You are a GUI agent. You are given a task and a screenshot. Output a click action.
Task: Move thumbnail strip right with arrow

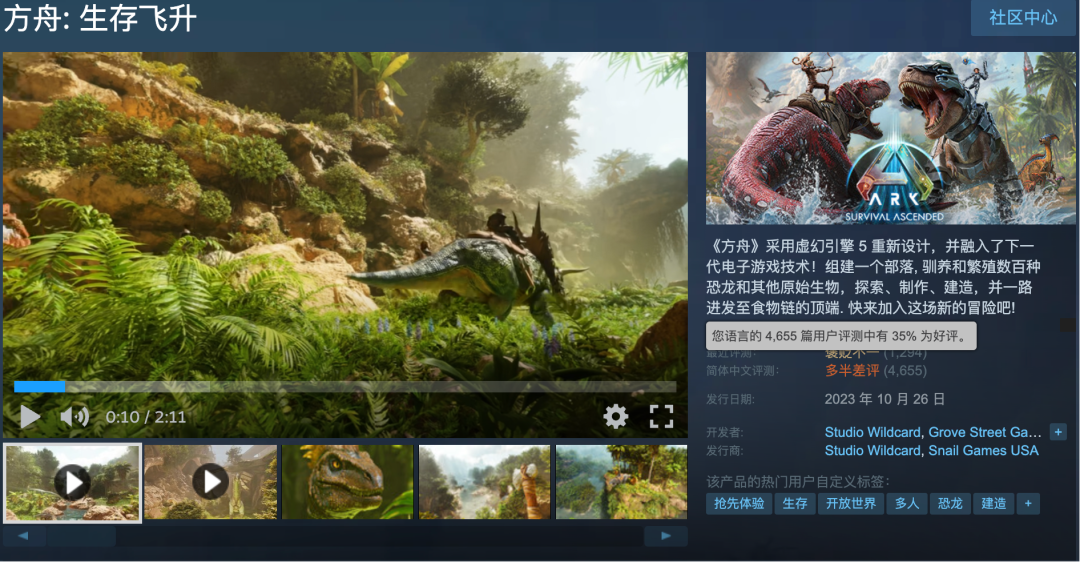coord(665,536)
